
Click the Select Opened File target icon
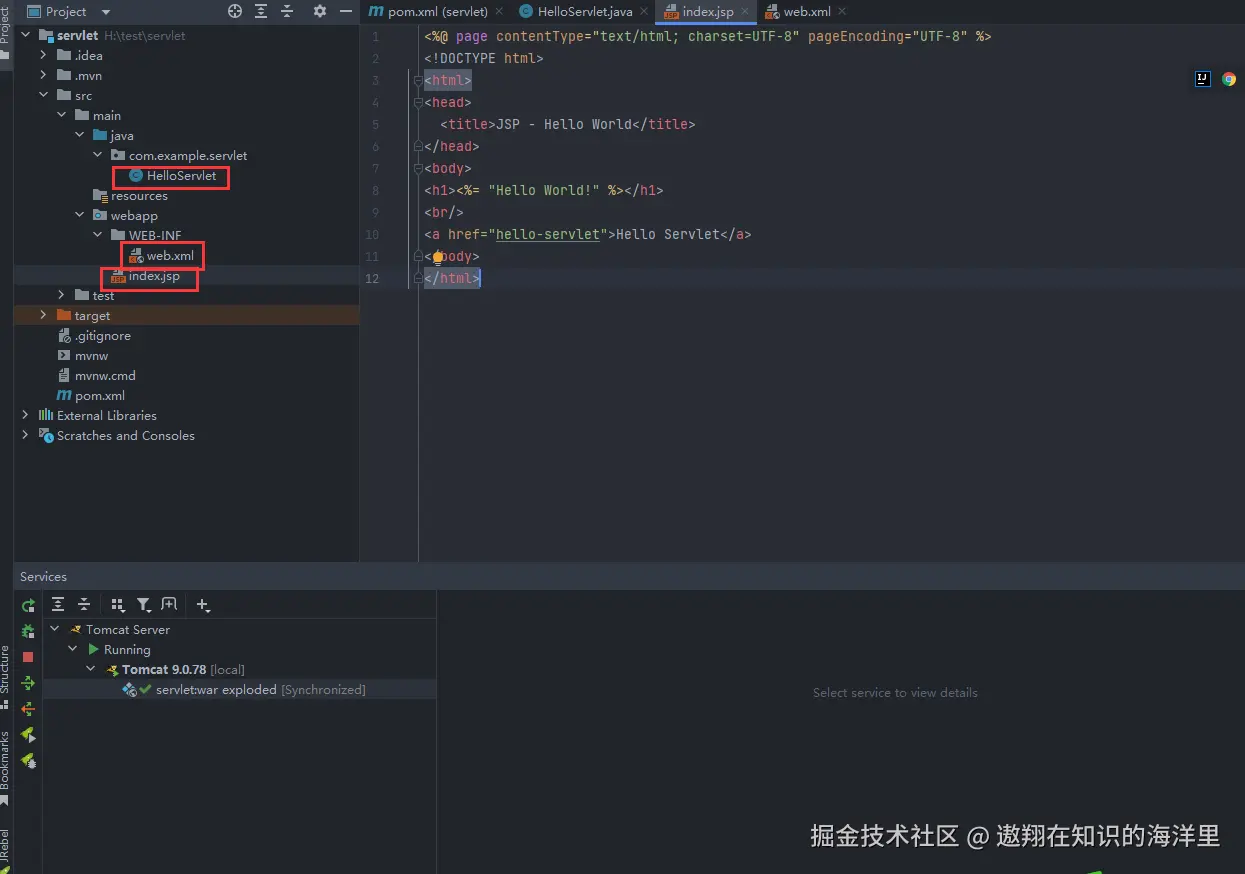[x=235, y=11]
